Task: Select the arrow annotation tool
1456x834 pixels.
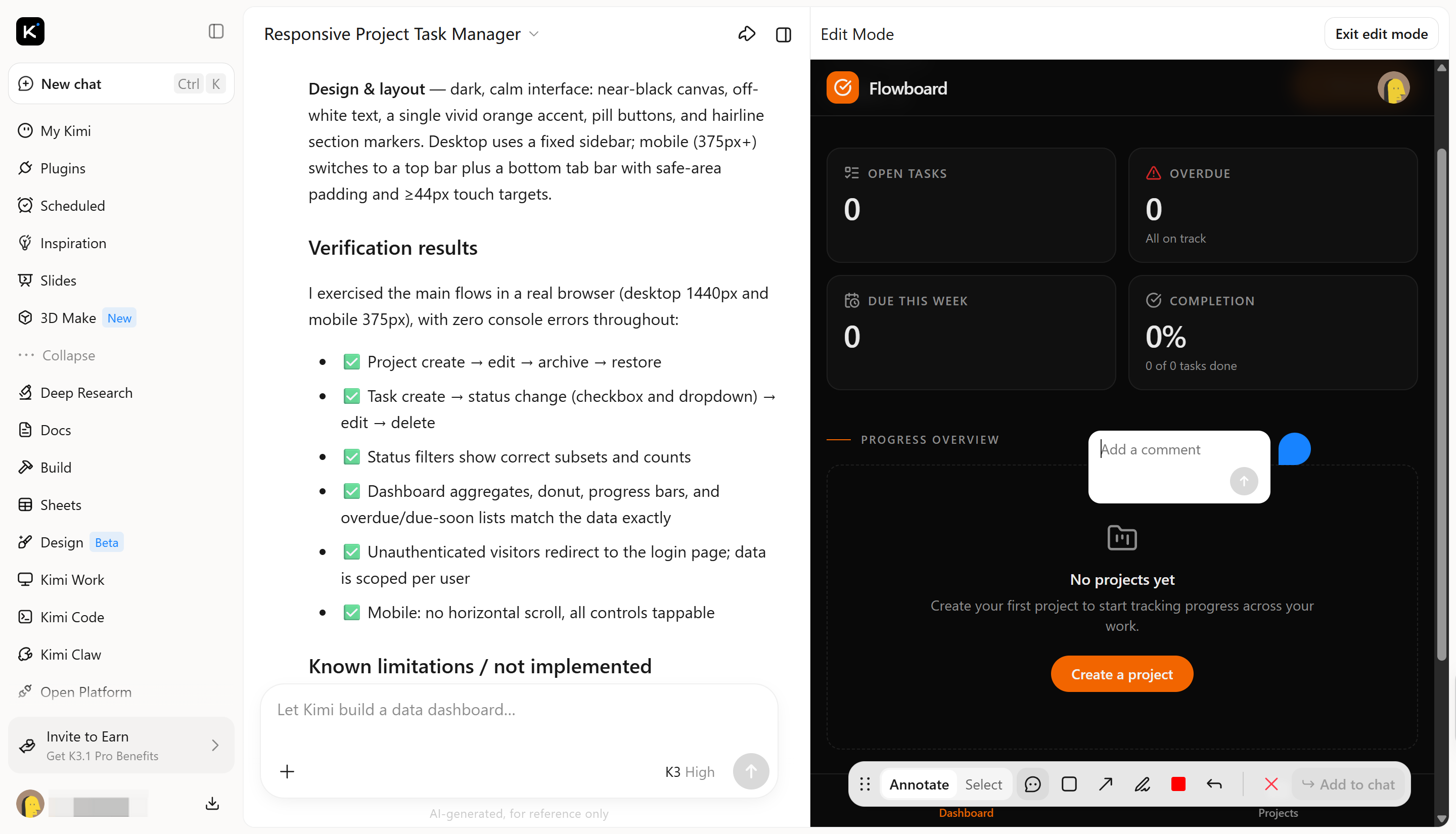Action: pyautogui.click(x=1106, y=785)
